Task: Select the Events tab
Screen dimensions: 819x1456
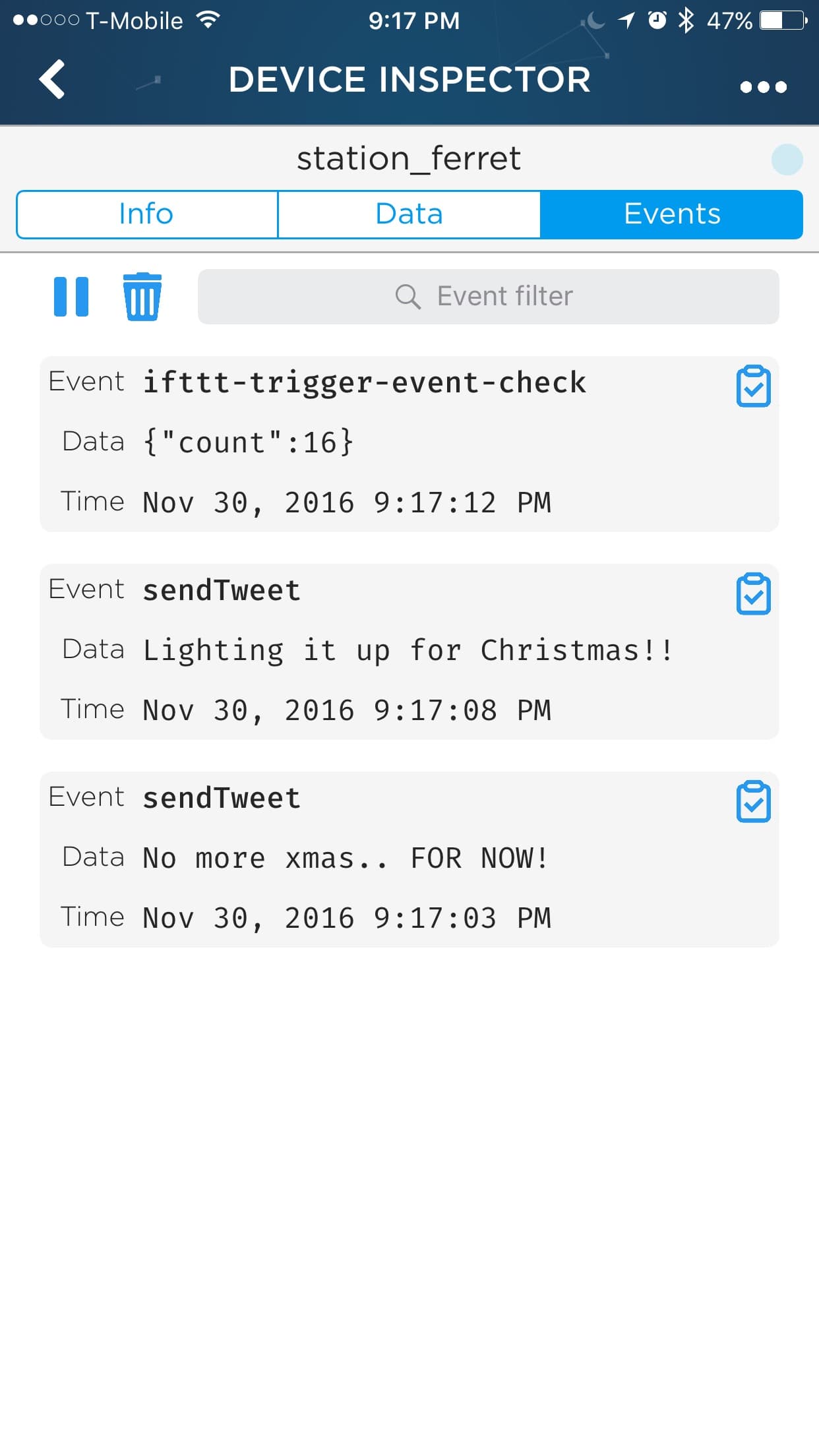Action: (671, 214)
